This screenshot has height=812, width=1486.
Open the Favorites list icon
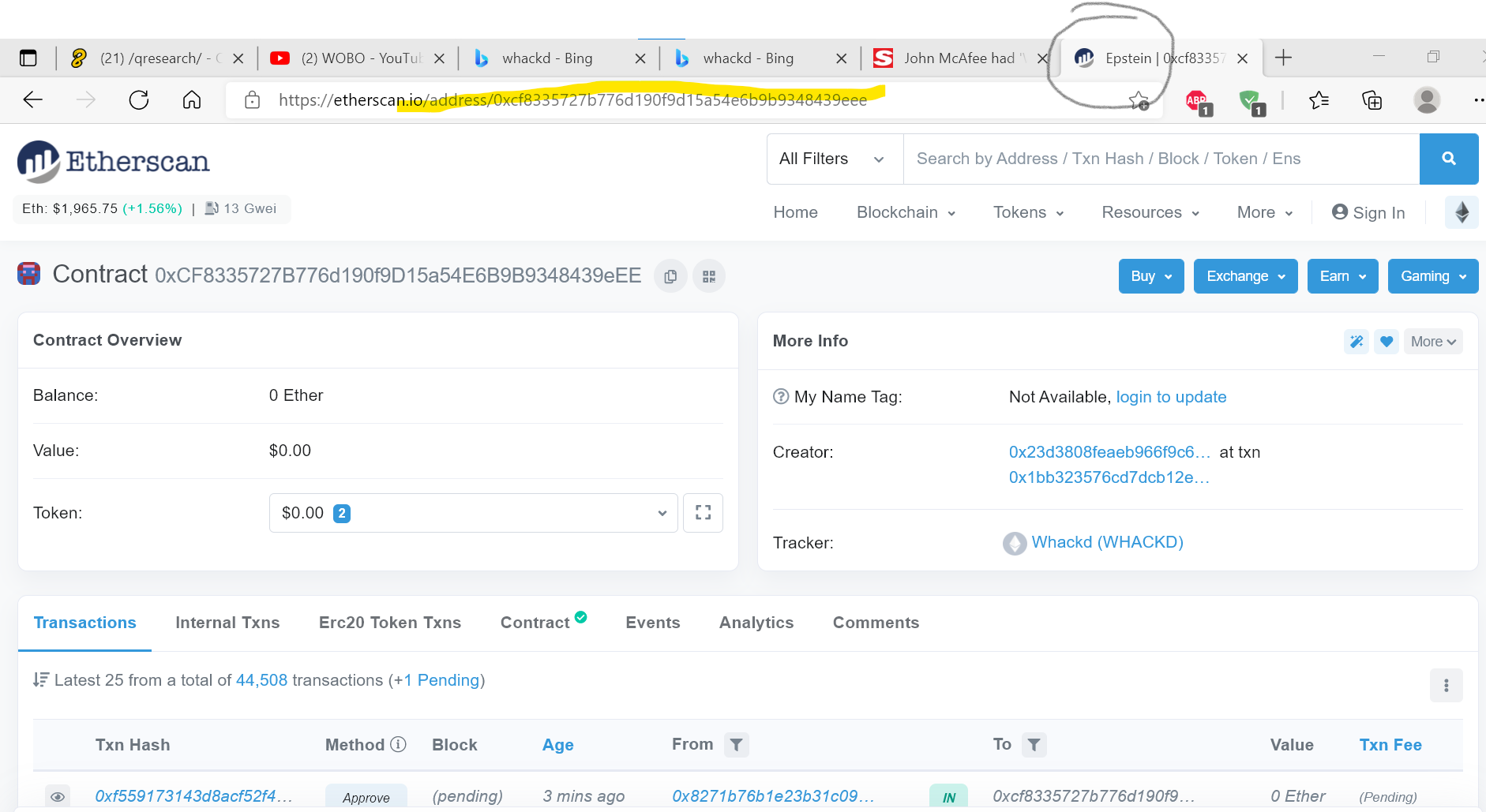click(x=1319, y=100)
